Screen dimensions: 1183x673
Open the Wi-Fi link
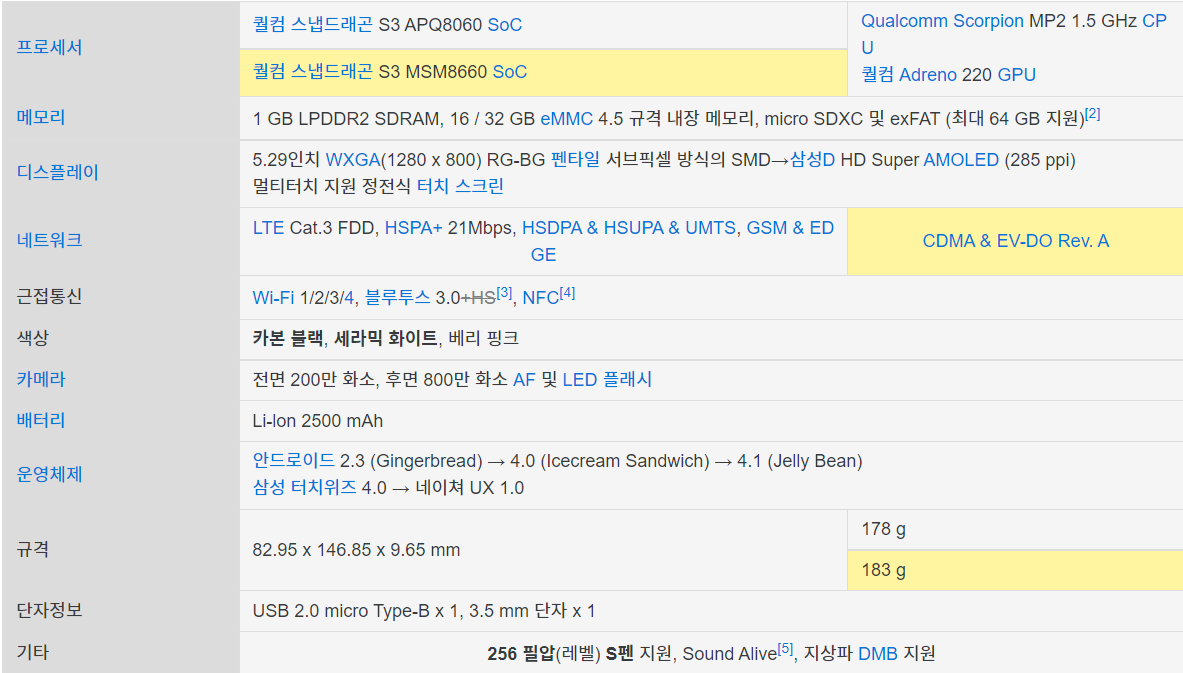(273, 298)
